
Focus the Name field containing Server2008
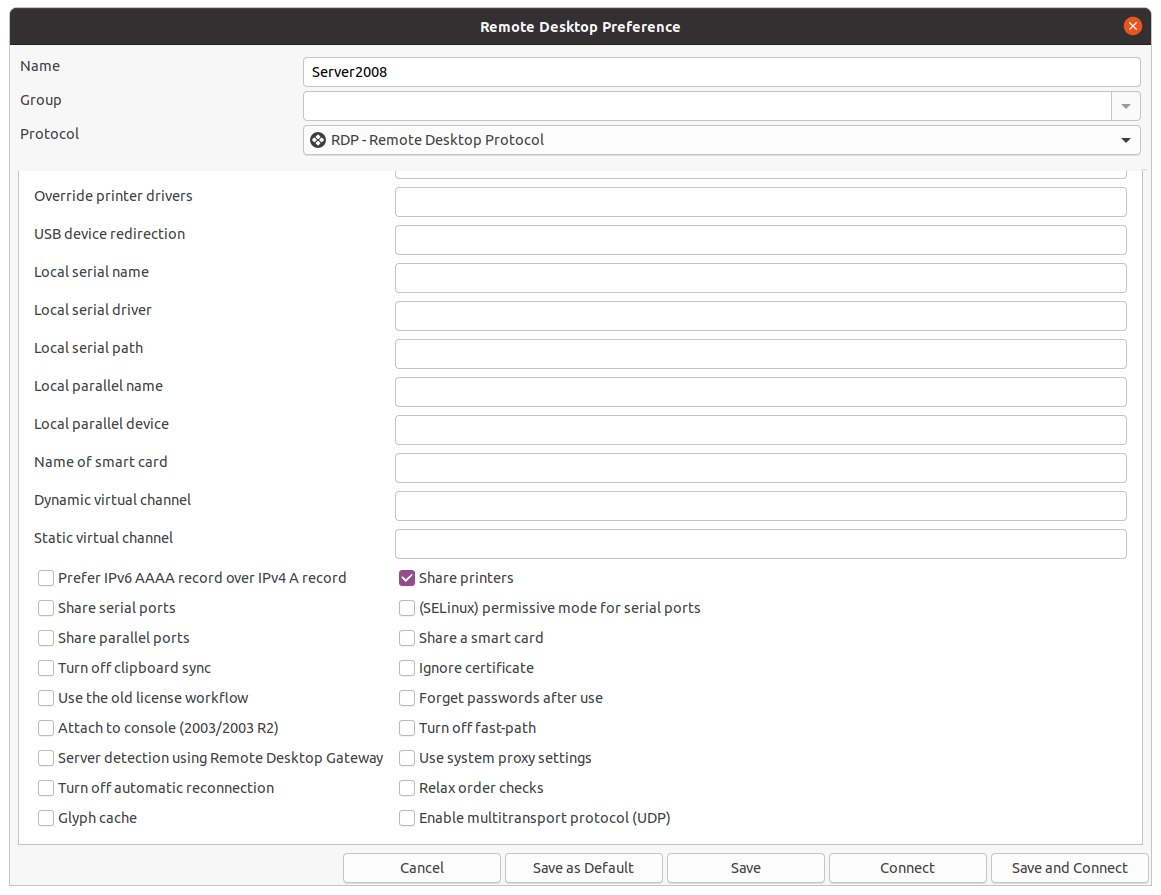[721, 72]
